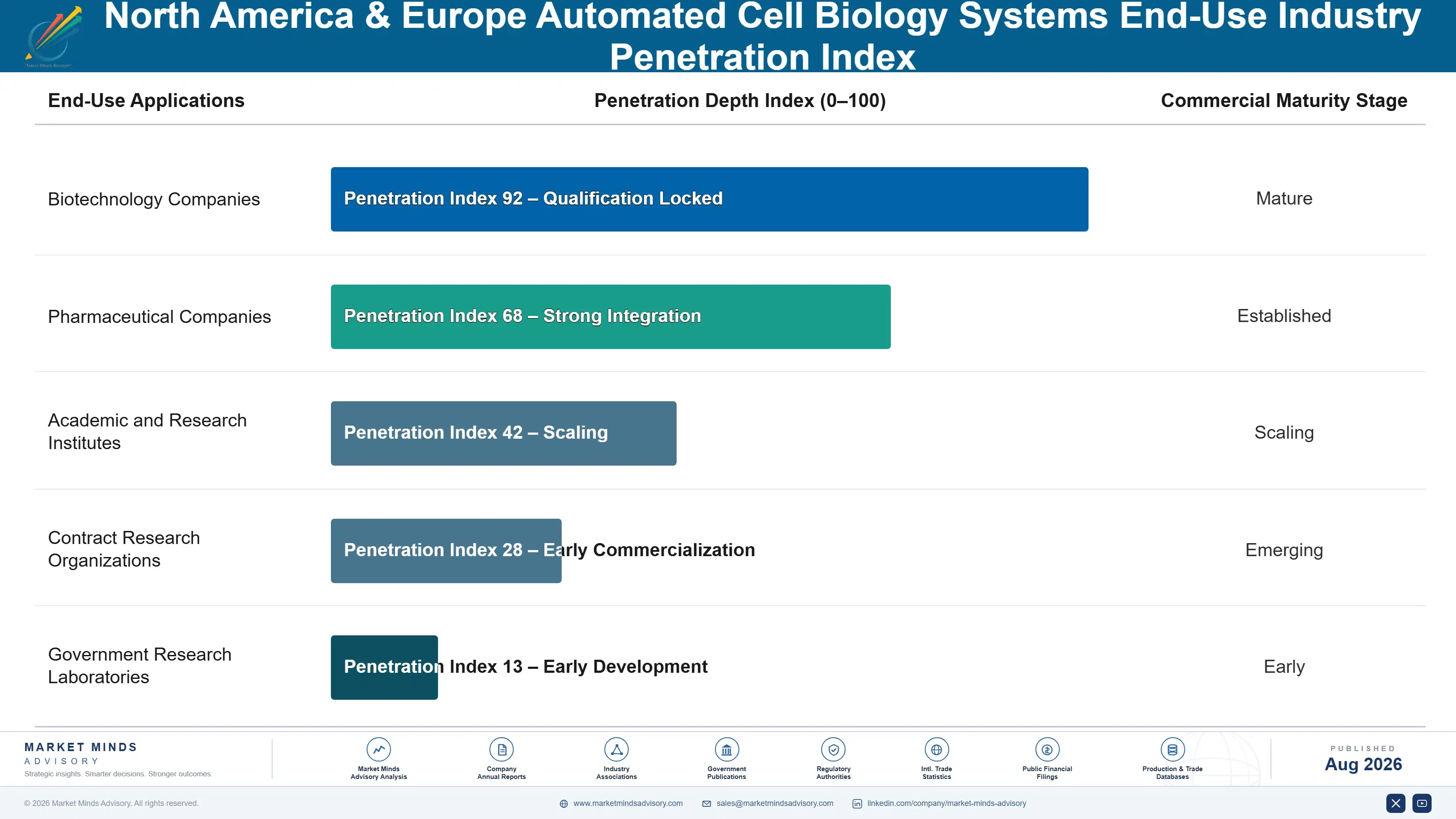Click Government Research Laboratories label
Image resolution: width=1456 pixels, height=819 pixels.
click(x=140, y=665)
